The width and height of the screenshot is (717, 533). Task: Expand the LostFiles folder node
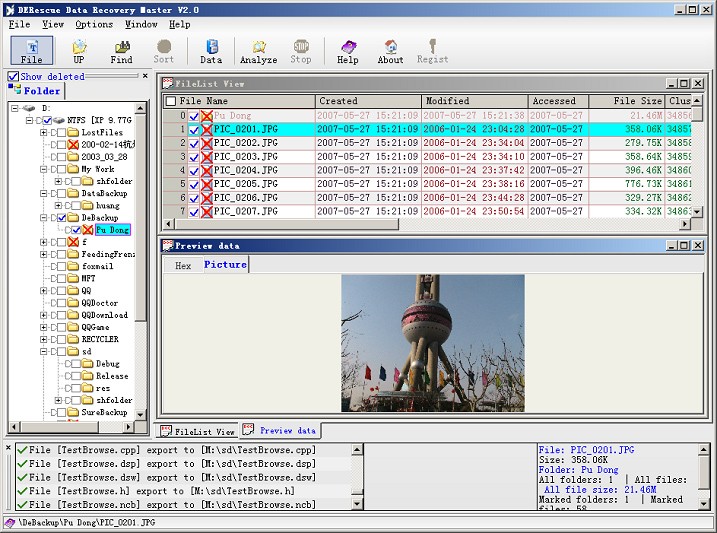point(44,133)
